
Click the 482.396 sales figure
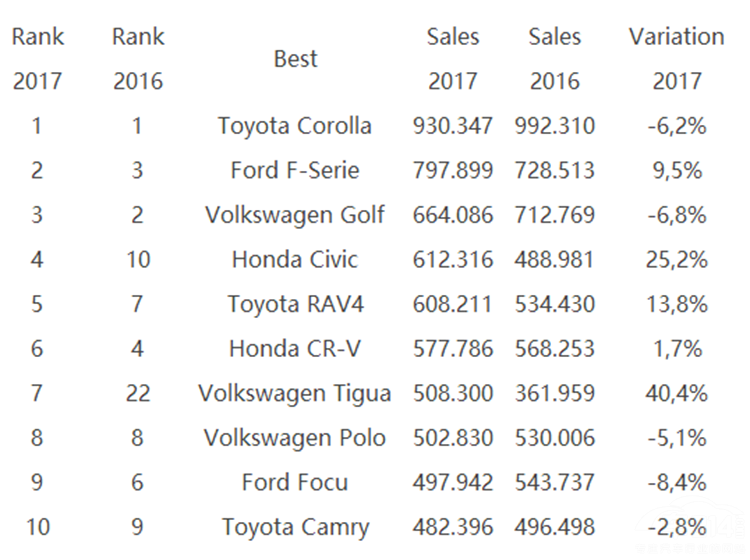[x=452, y=527]
